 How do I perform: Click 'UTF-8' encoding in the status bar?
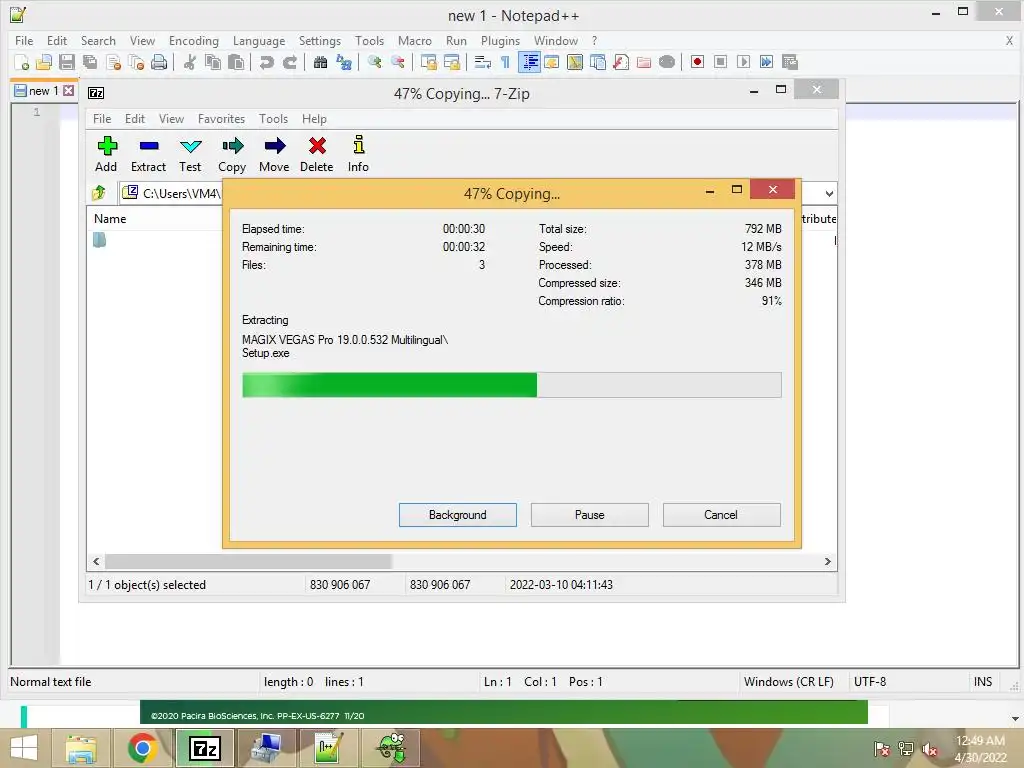pos(870,682)
